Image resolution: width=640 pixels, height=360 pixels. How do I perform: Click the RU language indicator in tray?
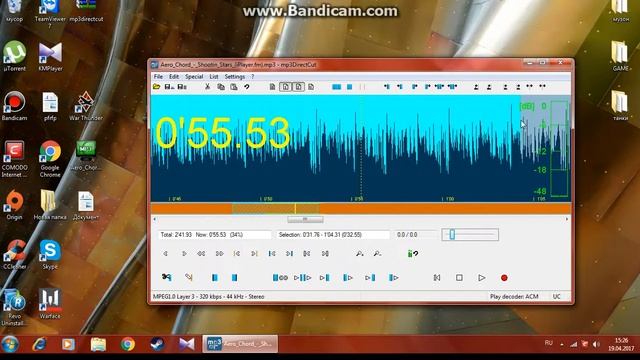coord(549,343)
